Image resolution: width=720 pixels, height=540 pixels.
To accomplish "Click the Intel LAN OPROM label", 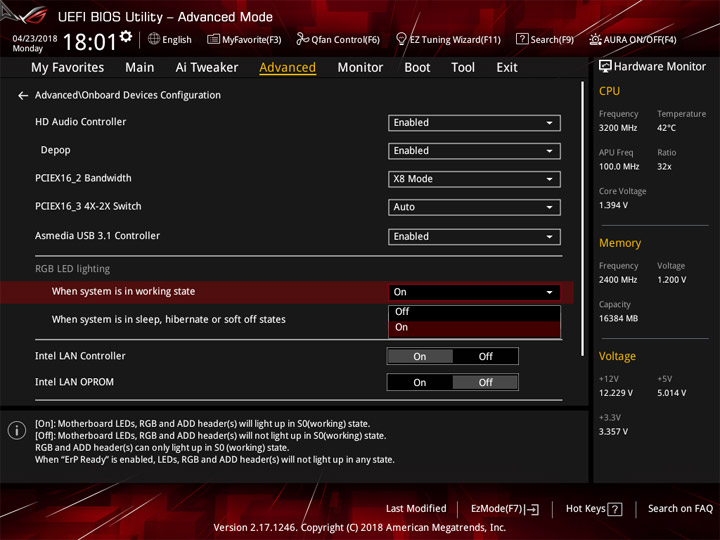I will pos(74,382).
